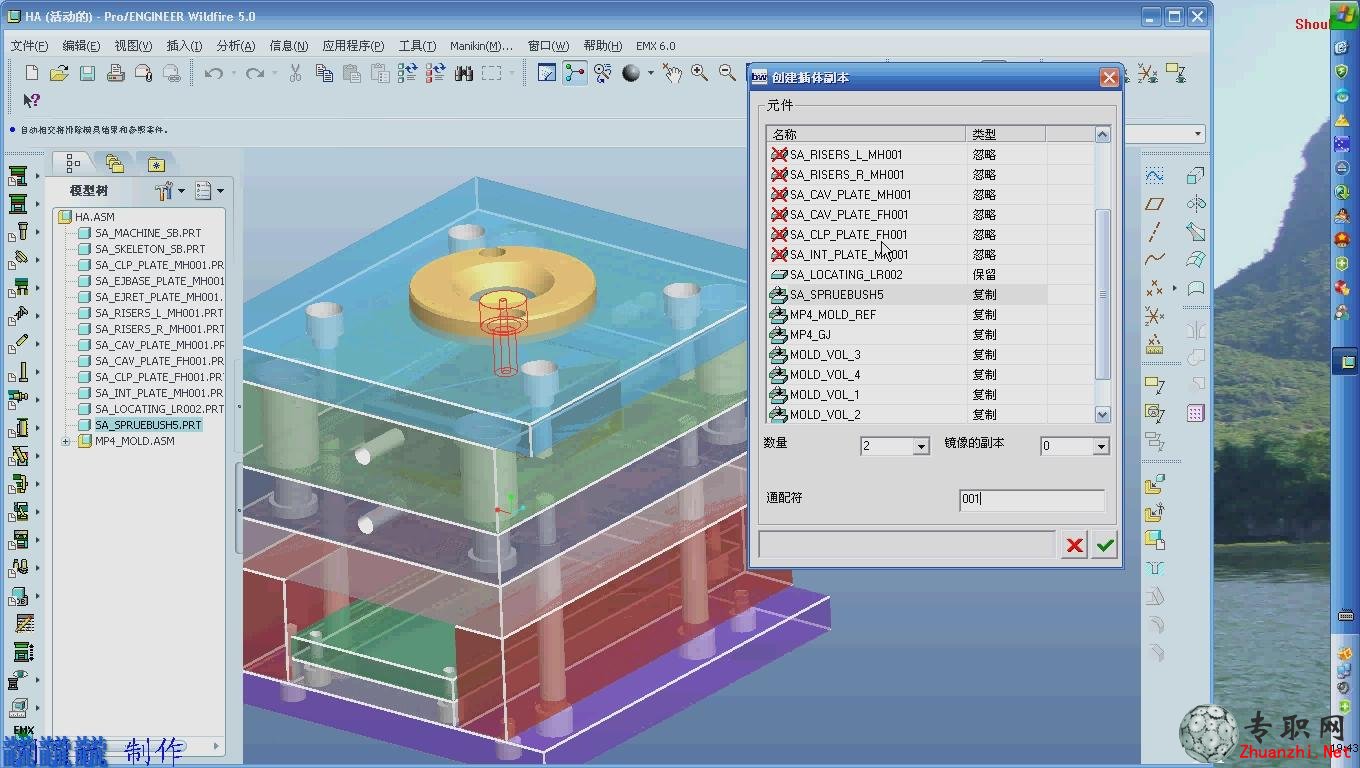Viewport: 1360px width, 768px height.
Task: Open the binoculars search tool
Action: tap(463, 73)
